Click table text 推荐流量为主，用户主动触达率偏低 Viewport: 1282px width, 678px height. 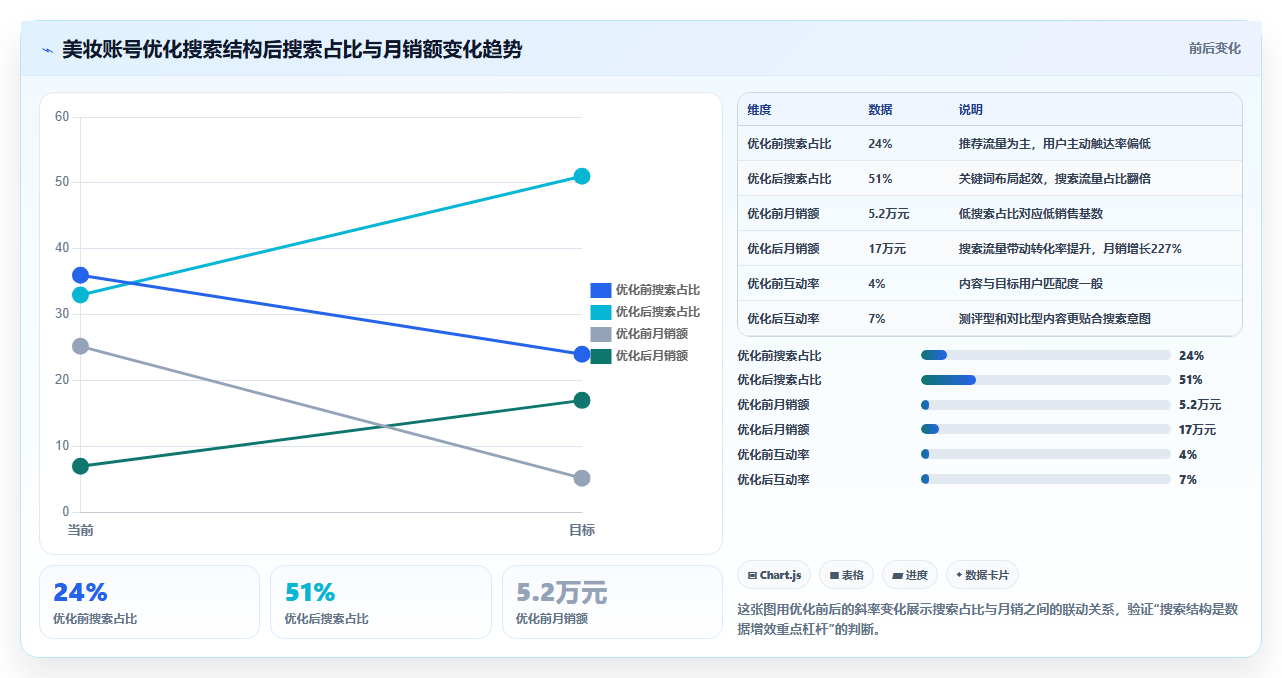click(1055, 143)
